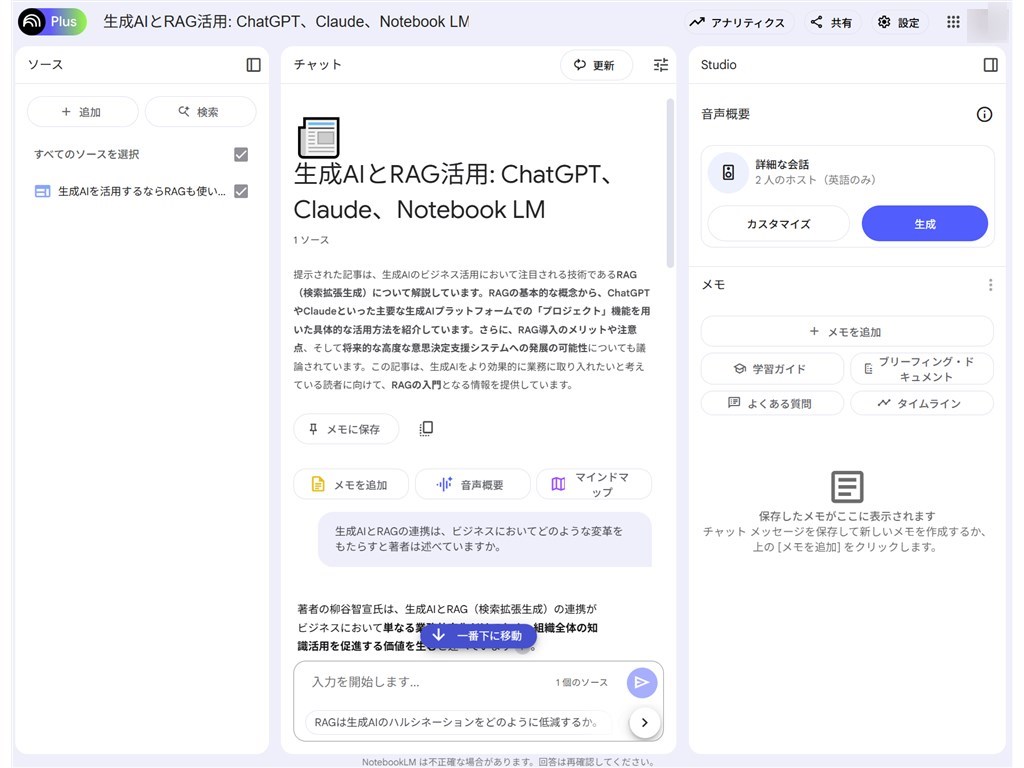Click 検索 to discover sources
This screenshot has width=1024, height=768.
pyautogui.click(x=200, y=112)
